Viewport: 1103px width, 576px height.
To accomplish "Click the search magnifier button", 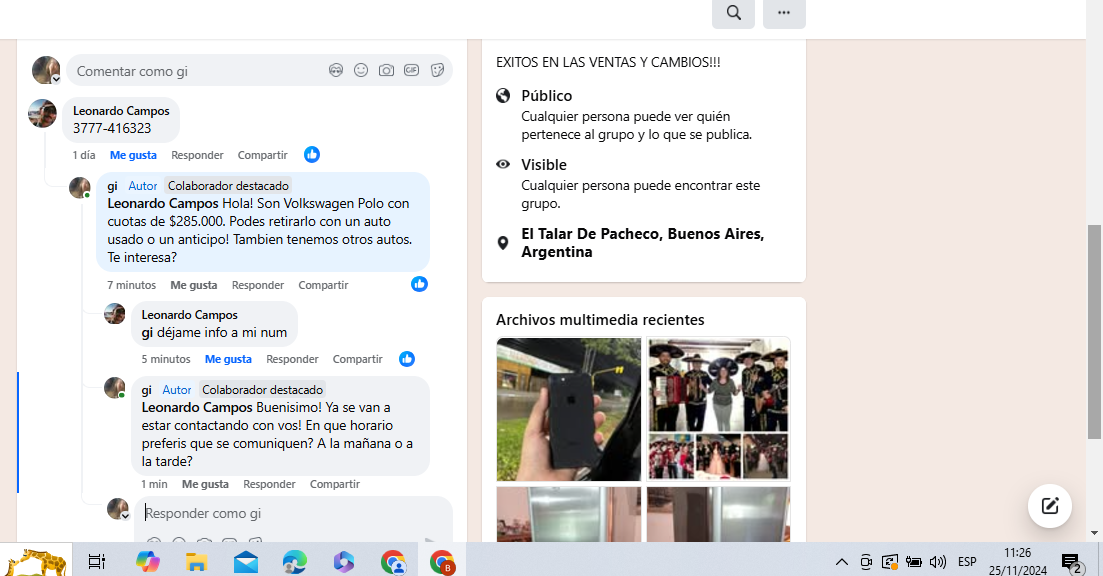I will [x=733, y=13].
